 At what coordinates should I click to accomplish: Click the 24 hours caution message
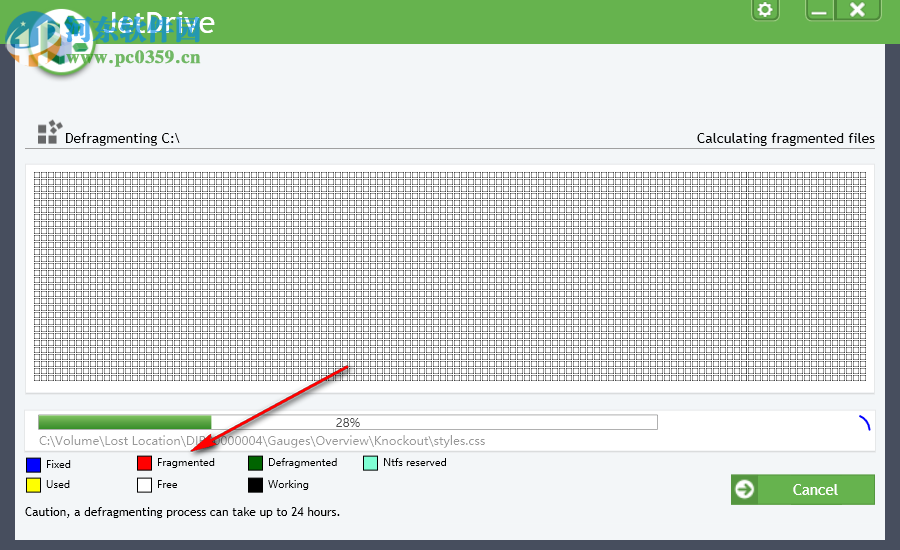coord(183,512)
